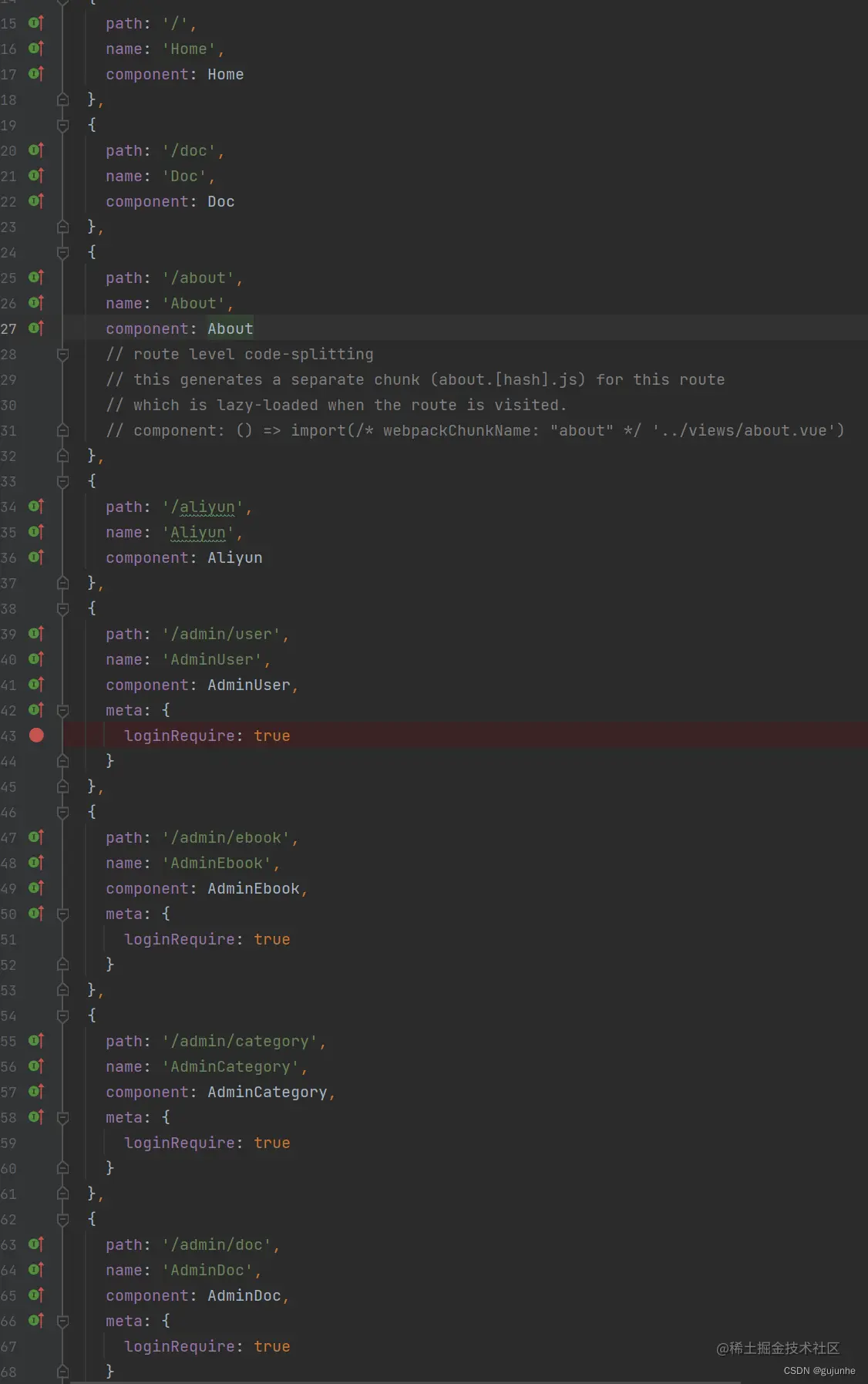Image resolution: width=868 pixels, height=1384 pixels.
Task: Click gutter icon on line 50 meta
Action: [x=36, y=914]
